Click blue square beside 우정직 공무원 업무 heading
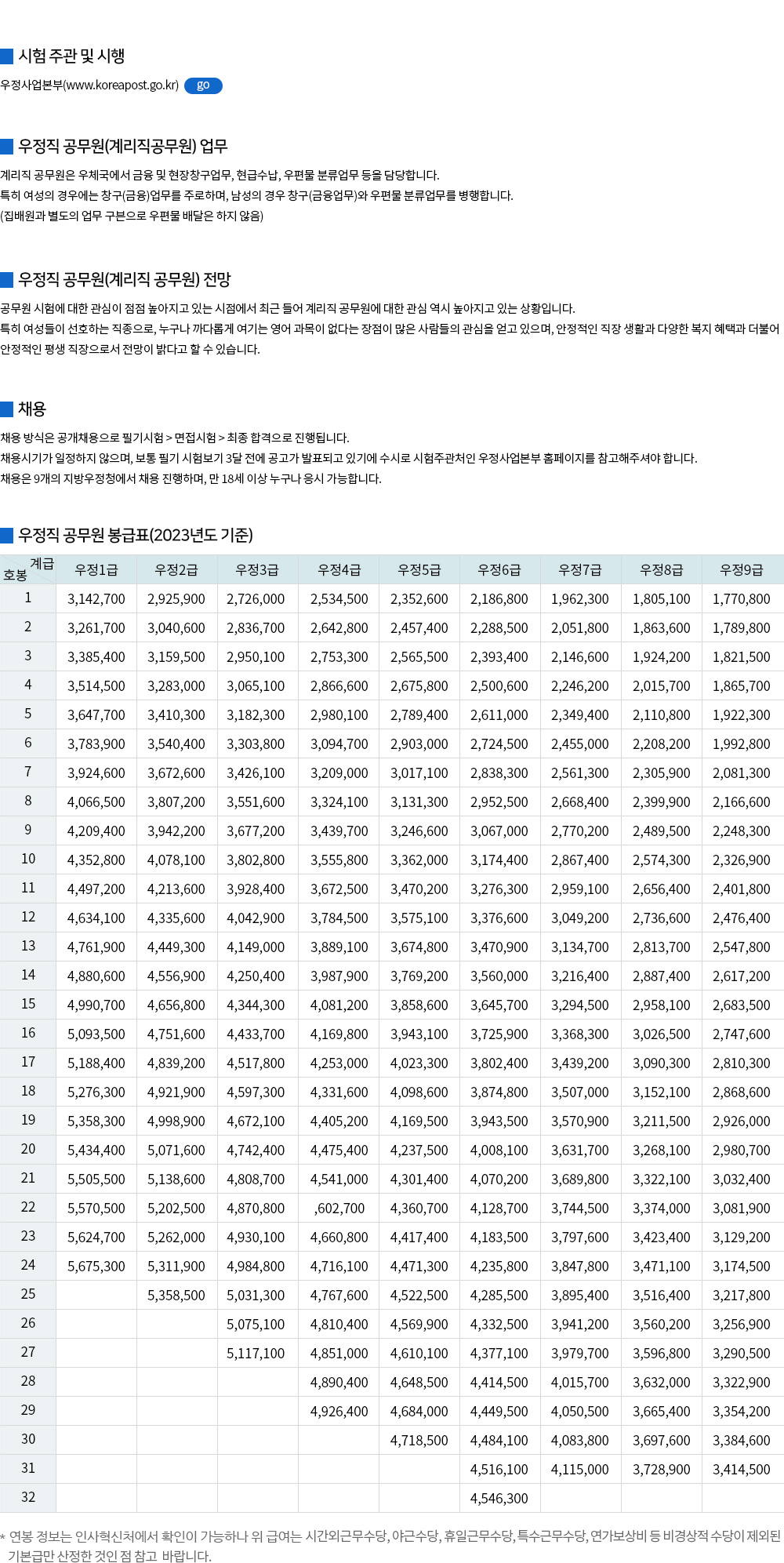The width and height of the screenshot is (784, 1563). [x=7, y=146]
